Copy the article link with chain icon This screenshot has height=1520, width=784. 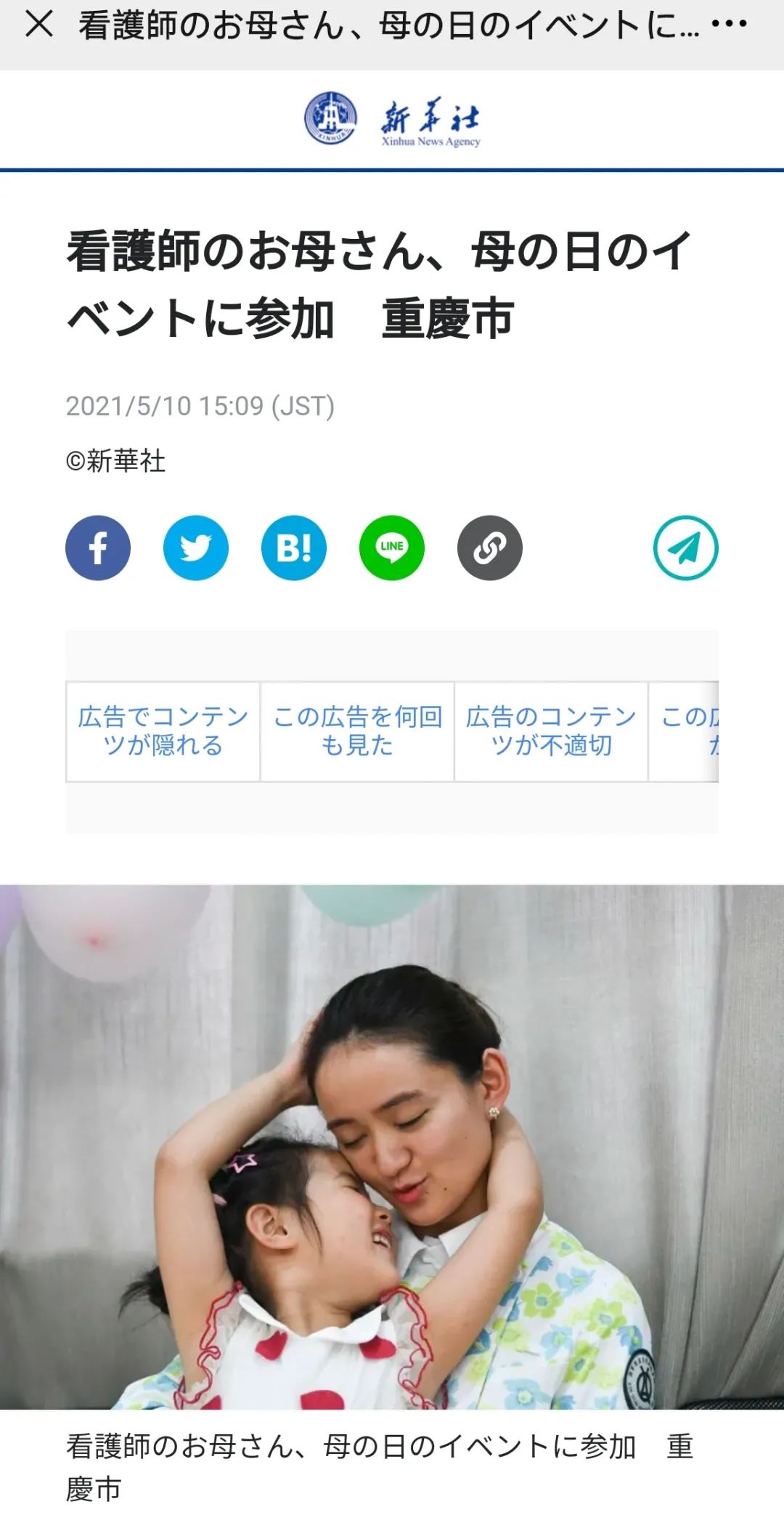[490, 548]
